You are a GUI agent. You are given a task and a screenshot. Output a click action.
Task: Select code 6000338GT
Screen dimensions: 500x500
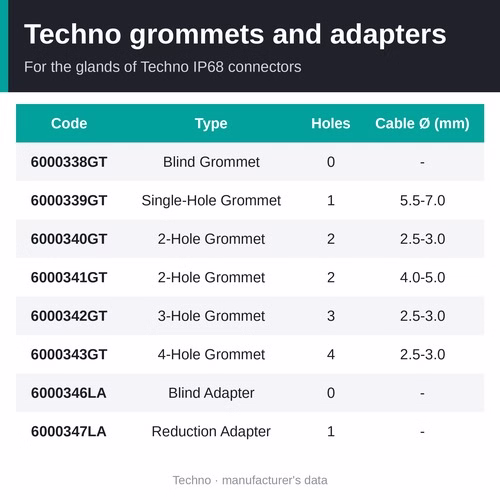(x=69, y=162)
